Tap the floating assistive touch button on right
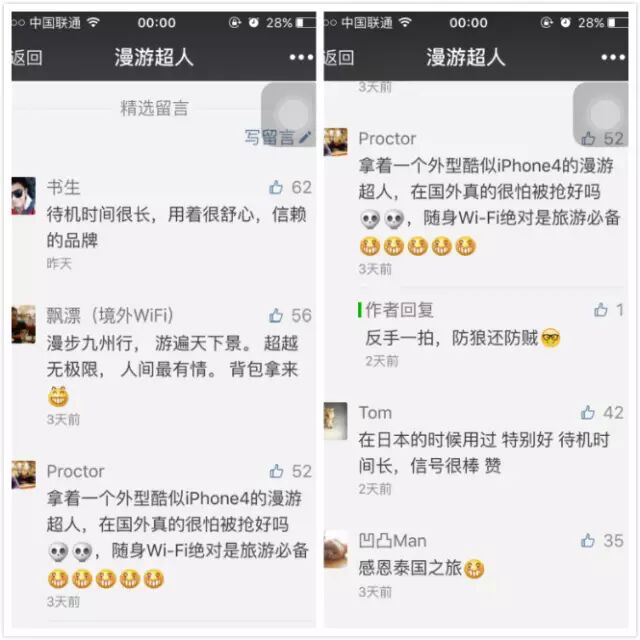Viewport: 640px width, 640px height. (601, 113)
